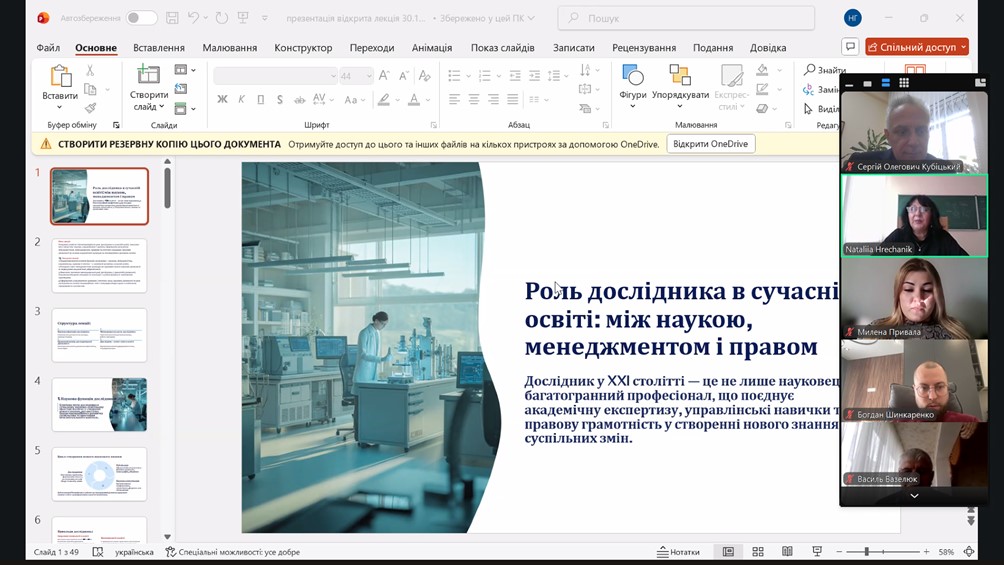Open Reading view from status bar
Viewport: 1004px width, 565px height.
(x=787, y=552)
